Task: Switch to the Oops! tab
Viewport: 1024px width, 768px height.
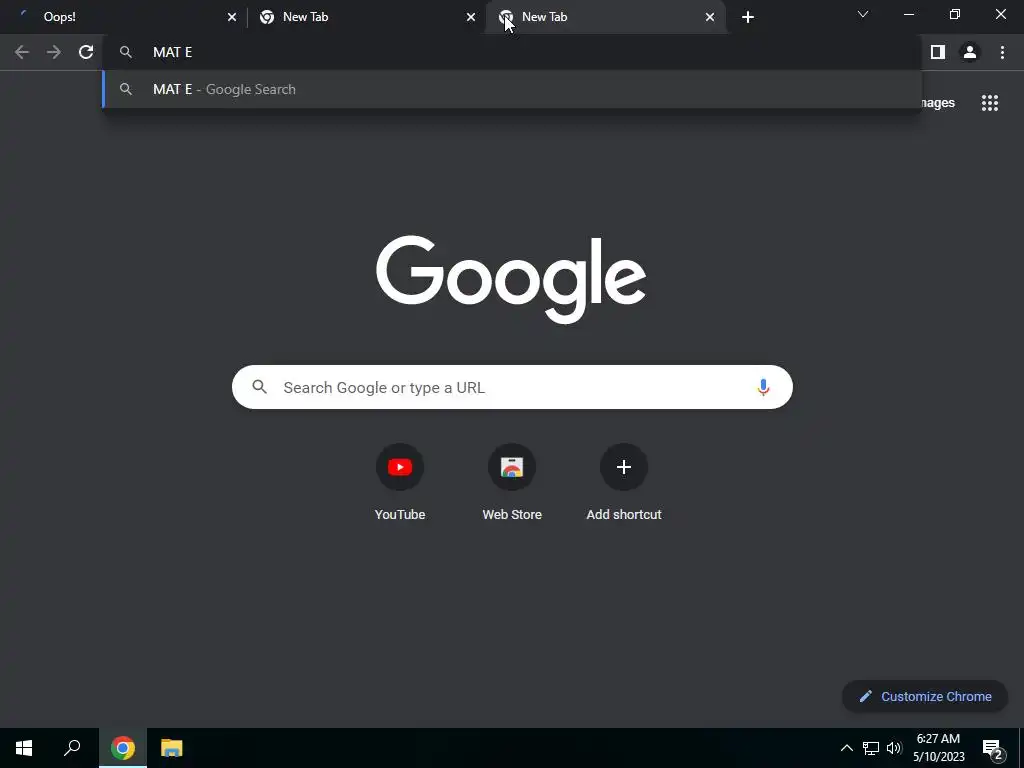Action: (x=124, y=17)
